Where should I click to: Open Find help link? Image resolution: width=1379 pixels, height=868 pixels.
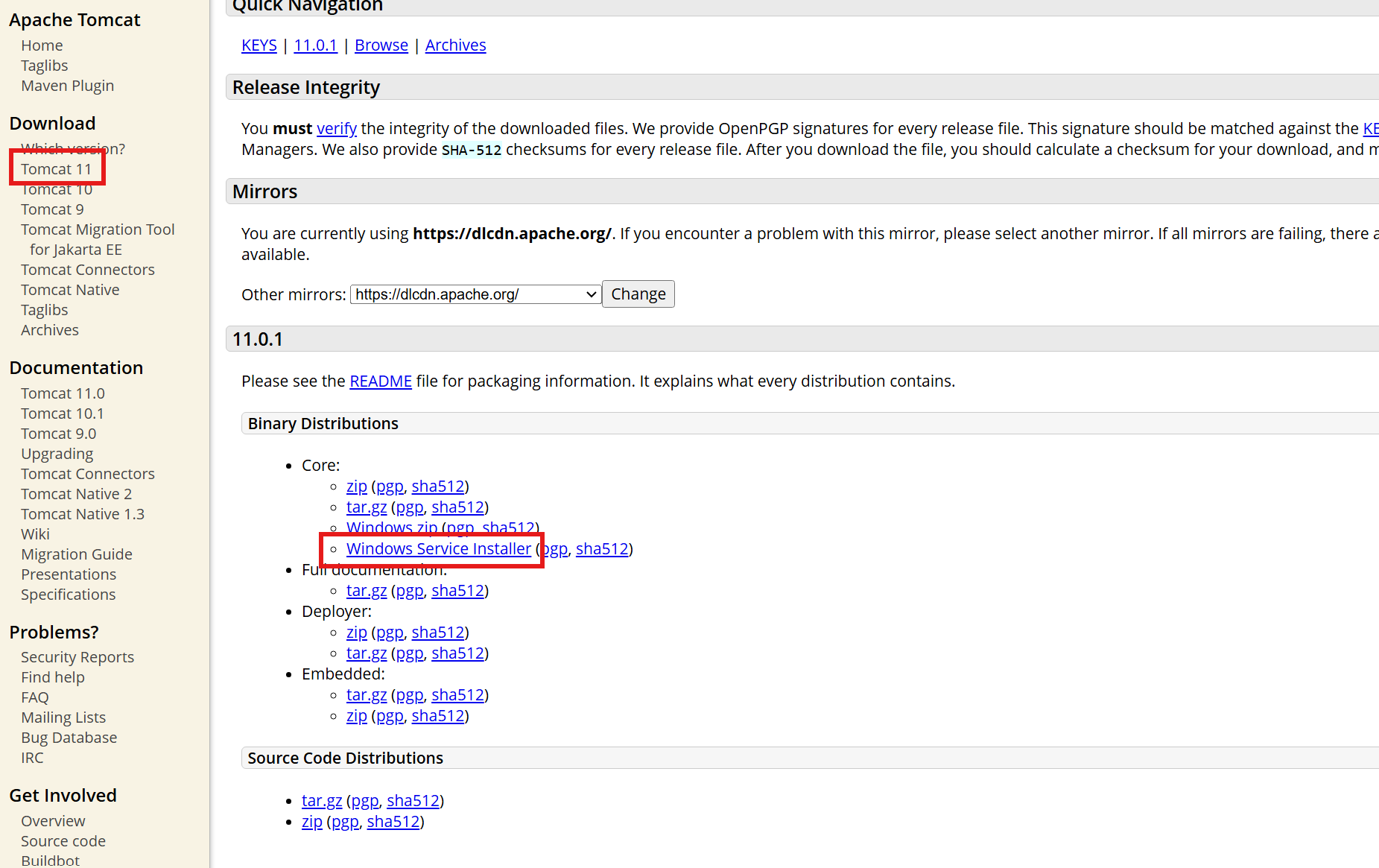pos(52,677)
